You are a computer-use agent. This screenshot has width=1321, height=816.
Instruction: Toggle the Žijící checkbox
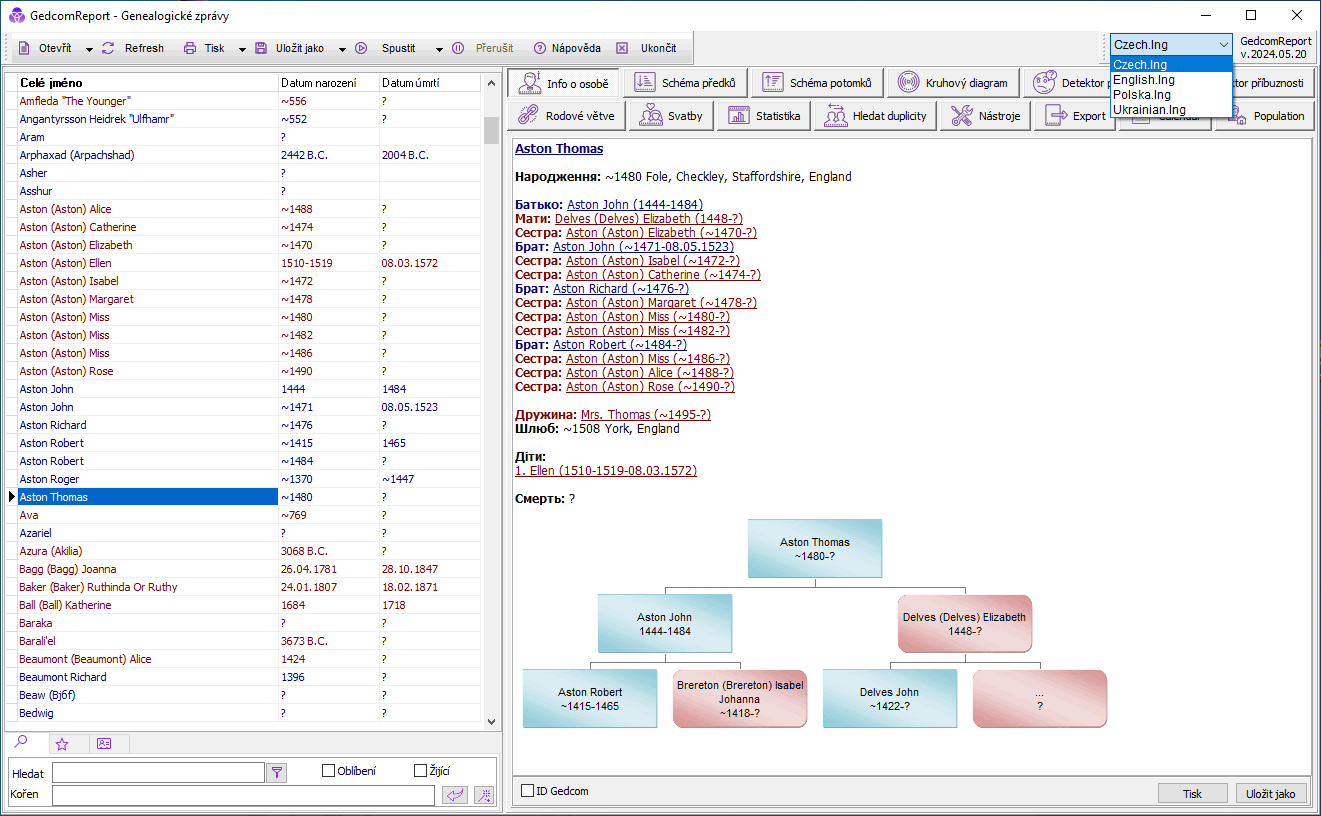(420, 771)
